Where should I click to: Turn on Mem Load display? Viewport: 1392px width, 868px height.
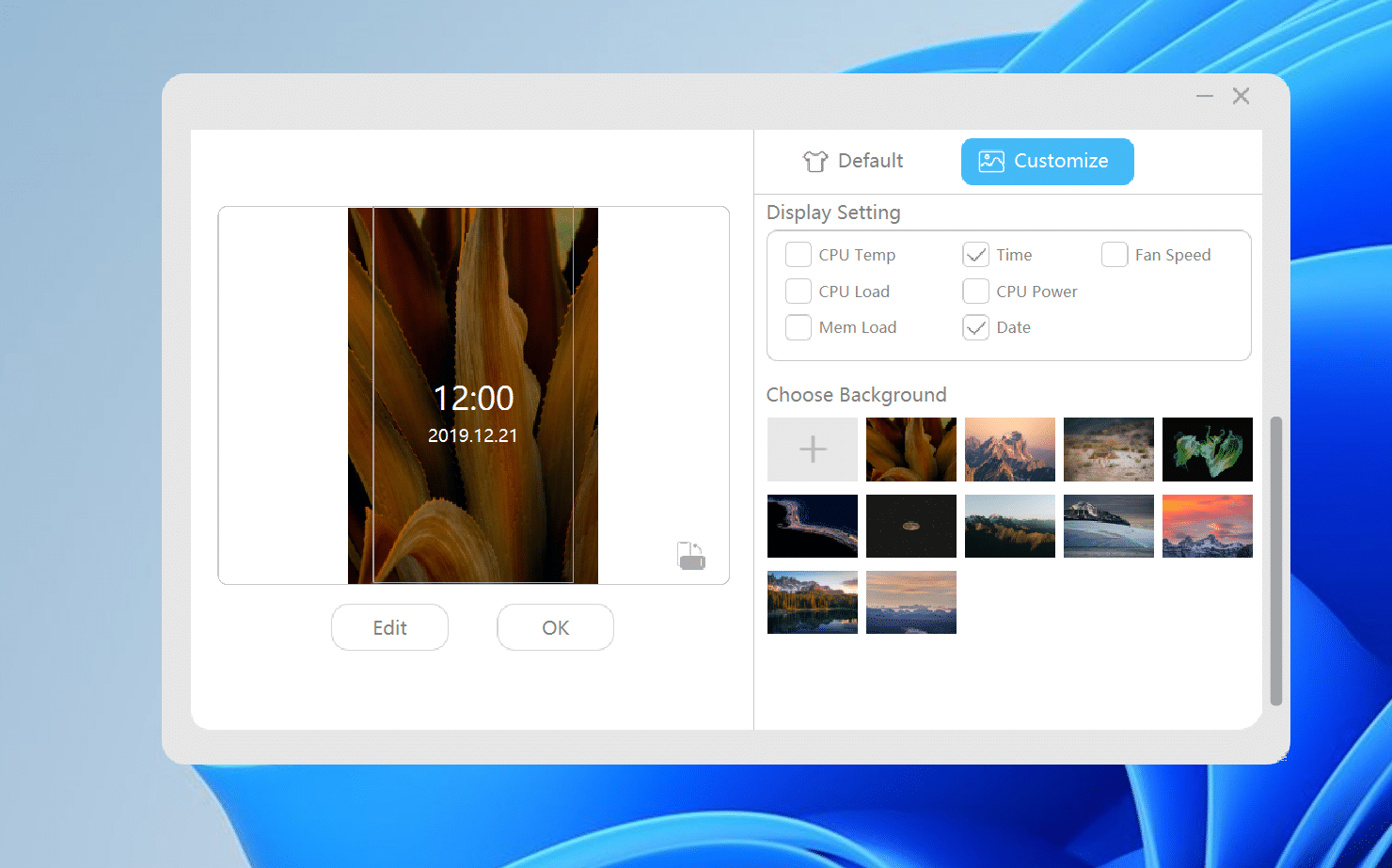click(799, 327)
